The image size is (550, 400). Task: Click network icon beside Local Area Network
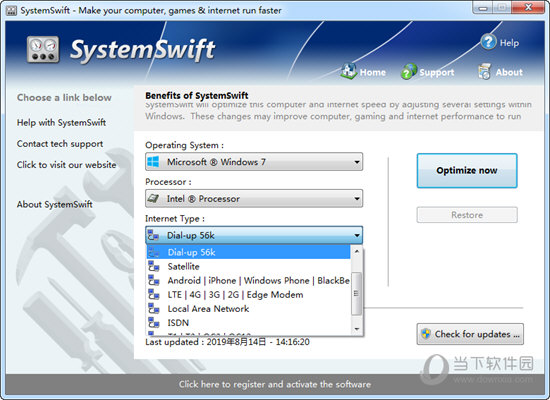154,308
